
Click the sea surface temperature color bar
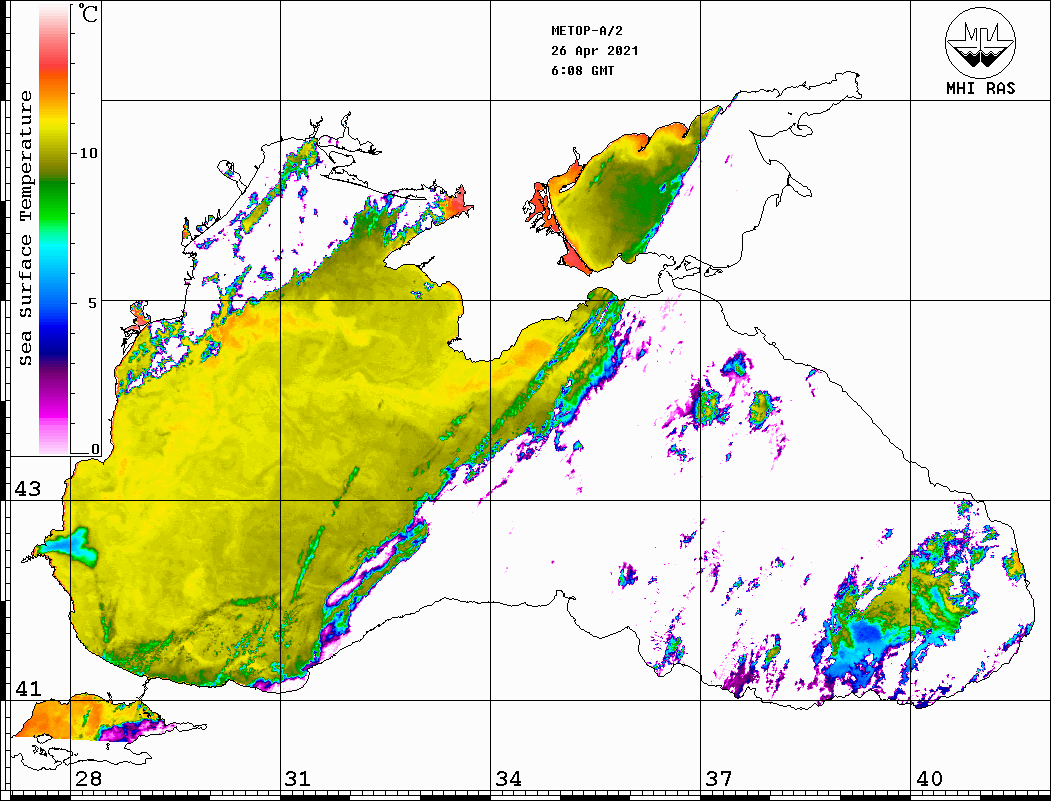[x=54, y=230]
